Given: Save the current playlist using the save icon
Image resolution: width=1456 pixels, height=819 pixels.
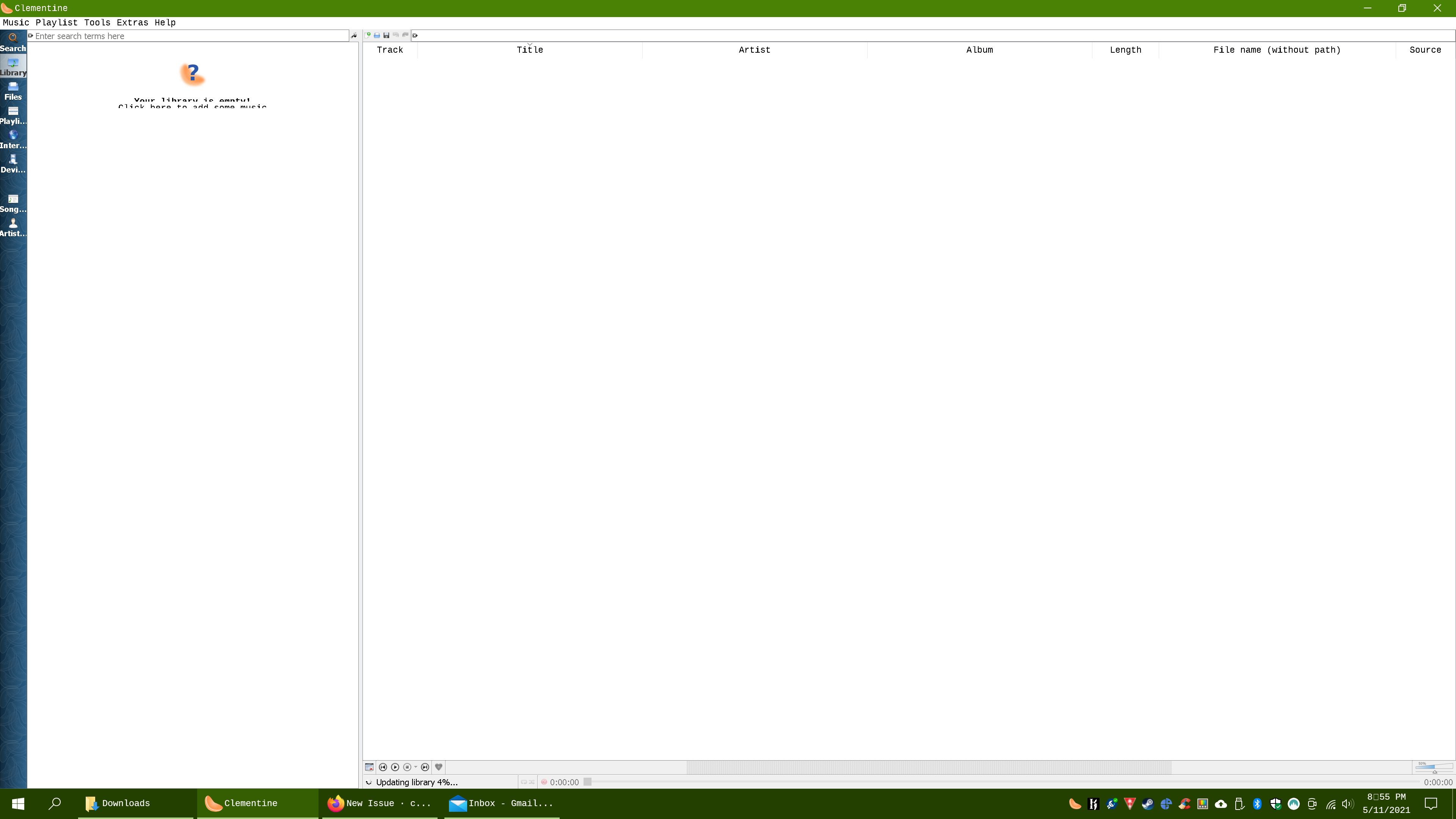Looking at the screenshot, I should tap(387, 35).
